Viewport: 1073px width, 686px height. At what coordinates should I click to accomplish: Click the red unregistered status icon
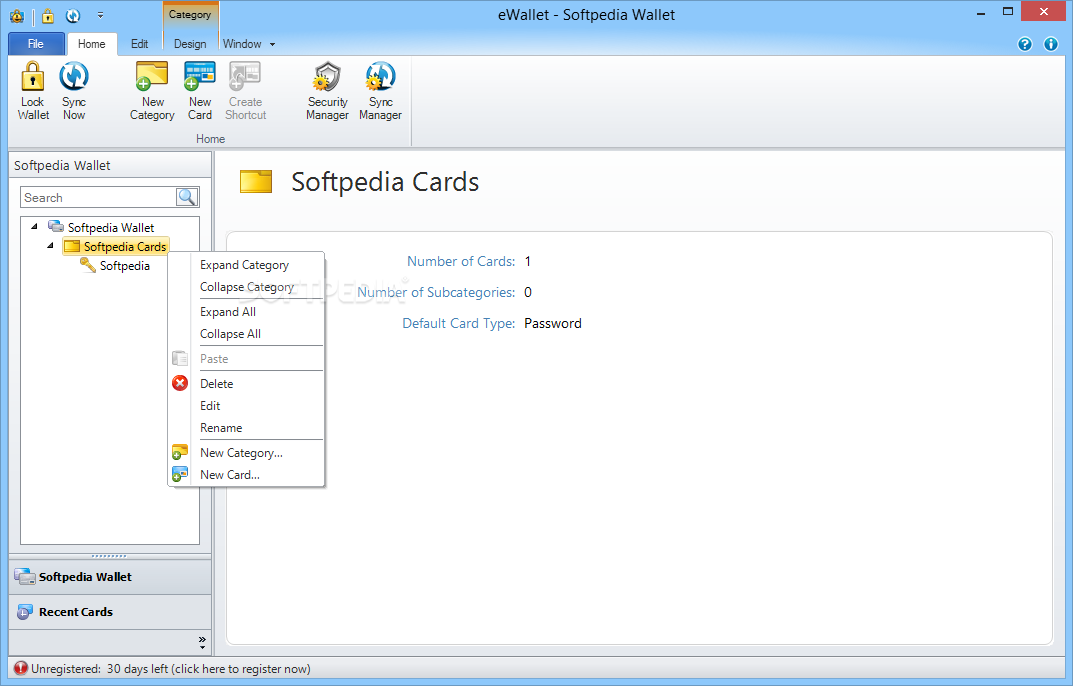(21, 668)
